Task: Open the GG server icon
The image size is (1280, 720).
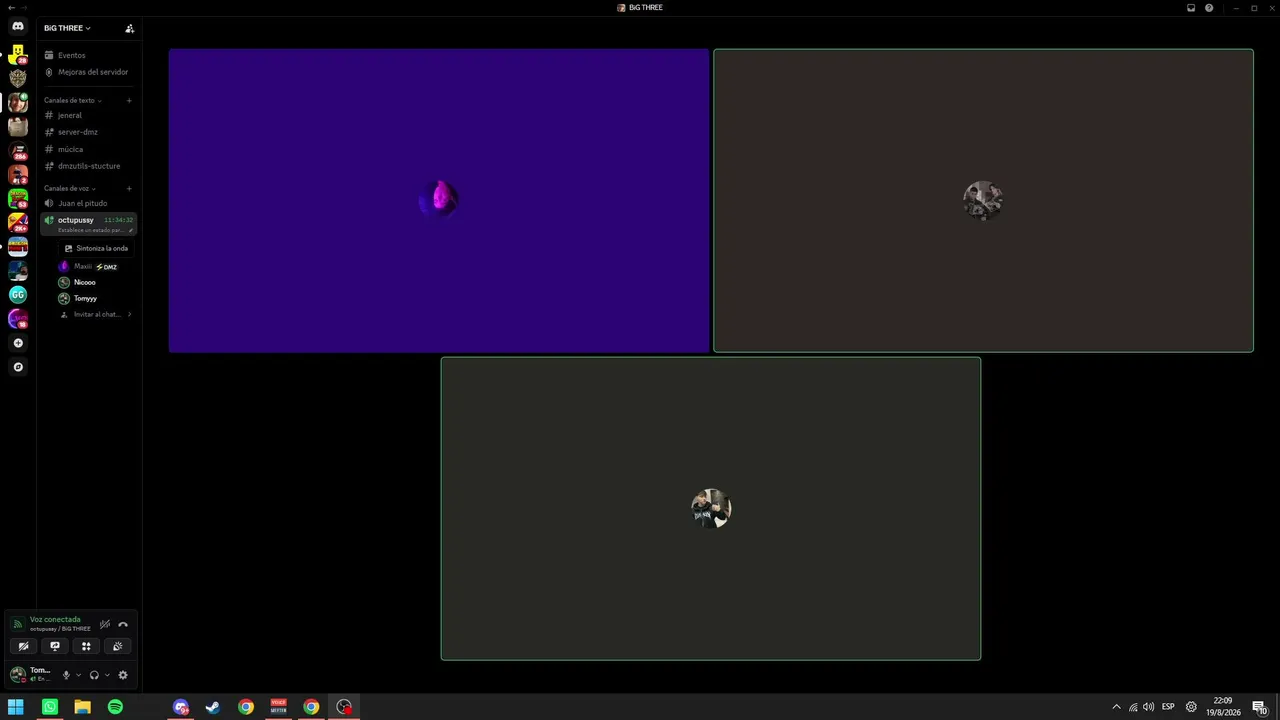Action: 18,295
